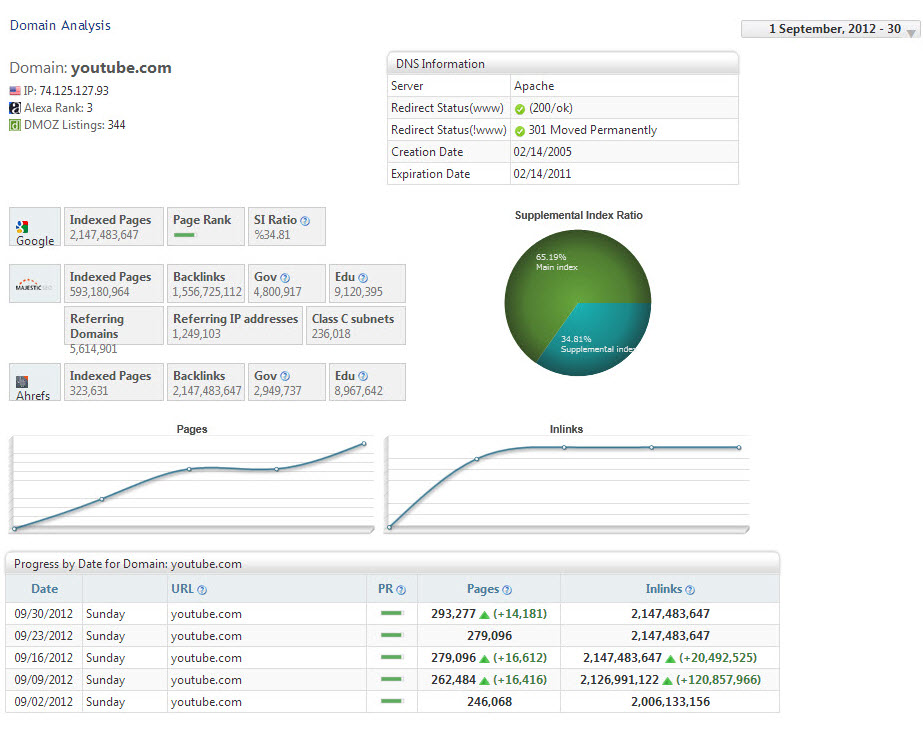Click the help icon next to Ahrefs Edu
Viewport: 923px width, 732px height.
pos(363,377)
